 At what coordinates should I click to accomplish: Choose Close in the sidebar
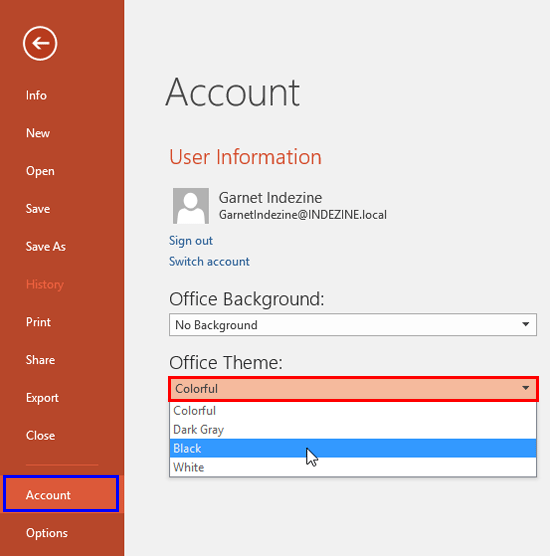click(x=40, y=435)
